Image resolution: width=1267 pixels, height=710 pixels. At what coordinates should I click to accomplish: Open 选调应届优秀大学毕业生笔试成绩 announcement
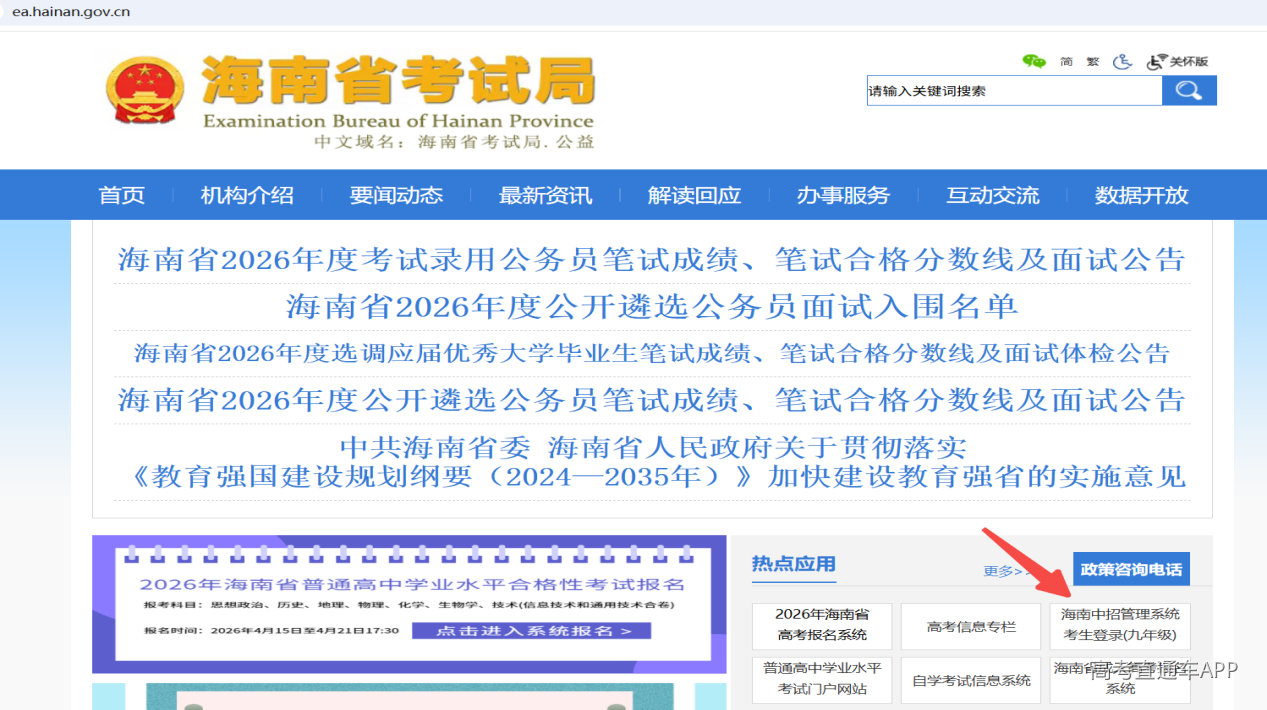(x=652, y=353)
